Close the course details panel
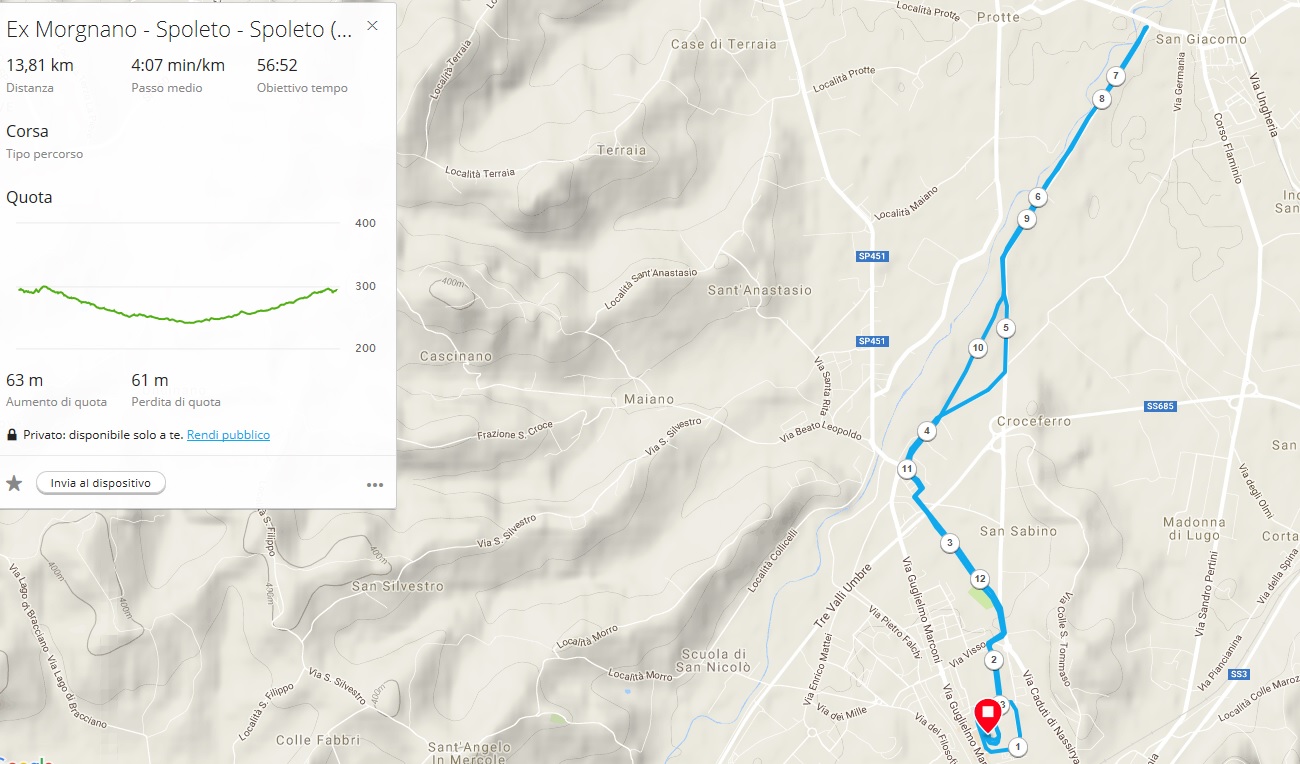Image resolution: width=1300 pixels, height=764 pixels. tap(372, 26)
